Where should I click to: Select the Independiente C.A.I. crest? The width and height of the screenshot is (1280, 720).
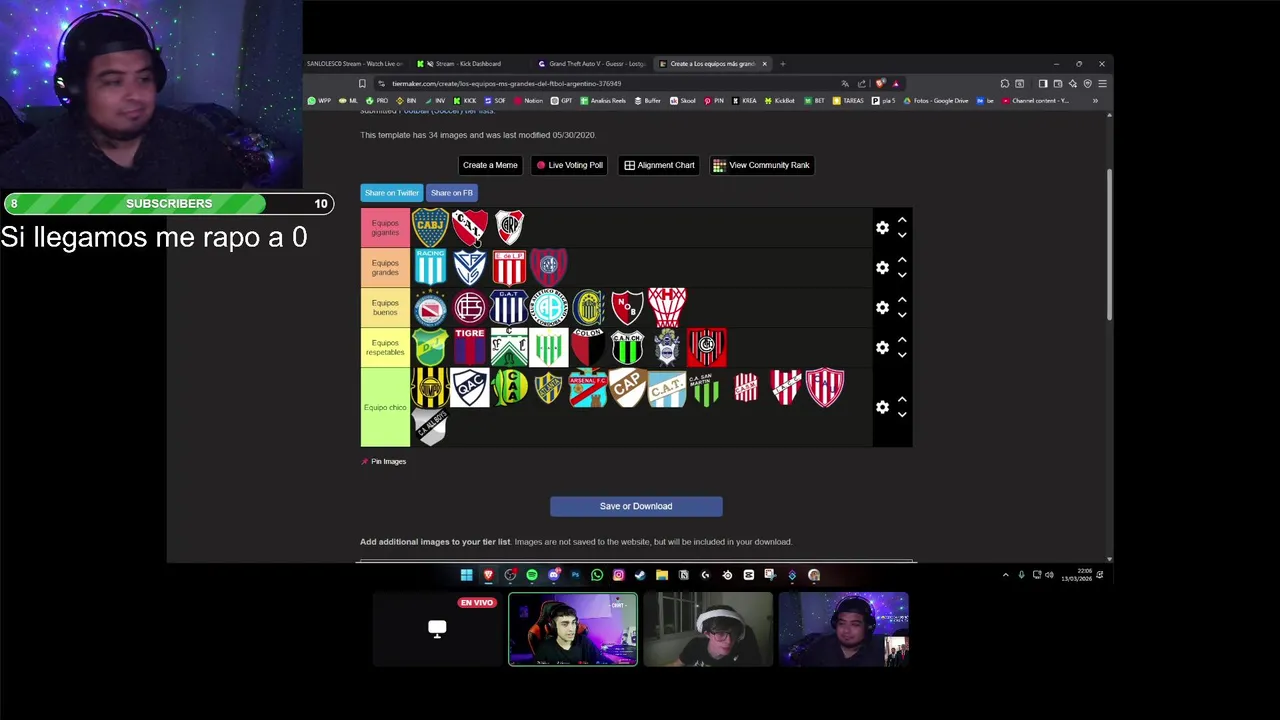(x=469, y=227)
